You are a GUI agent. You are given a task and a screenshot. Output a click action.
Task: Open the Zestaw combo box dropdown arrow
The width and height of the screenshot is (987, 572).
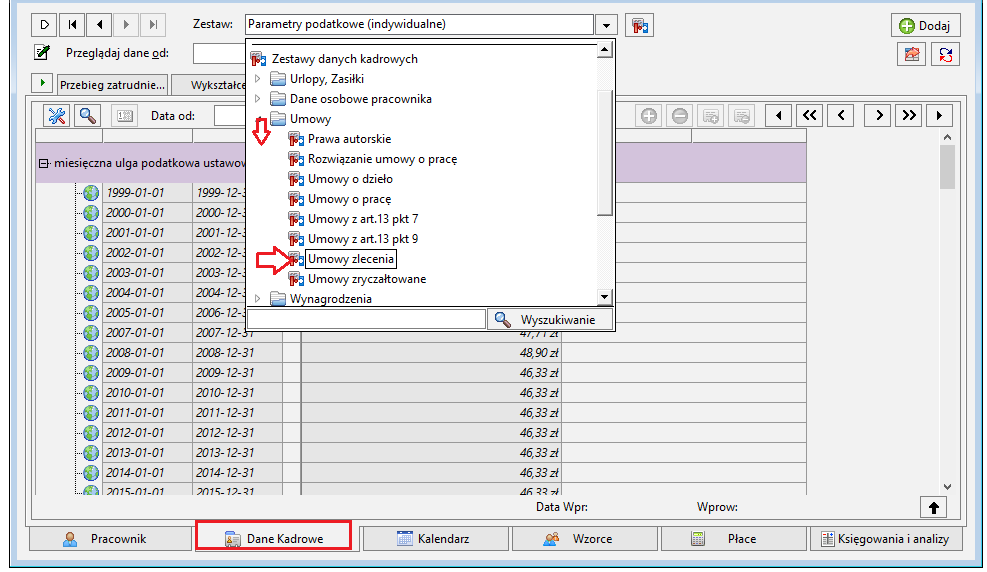point(606,25)
